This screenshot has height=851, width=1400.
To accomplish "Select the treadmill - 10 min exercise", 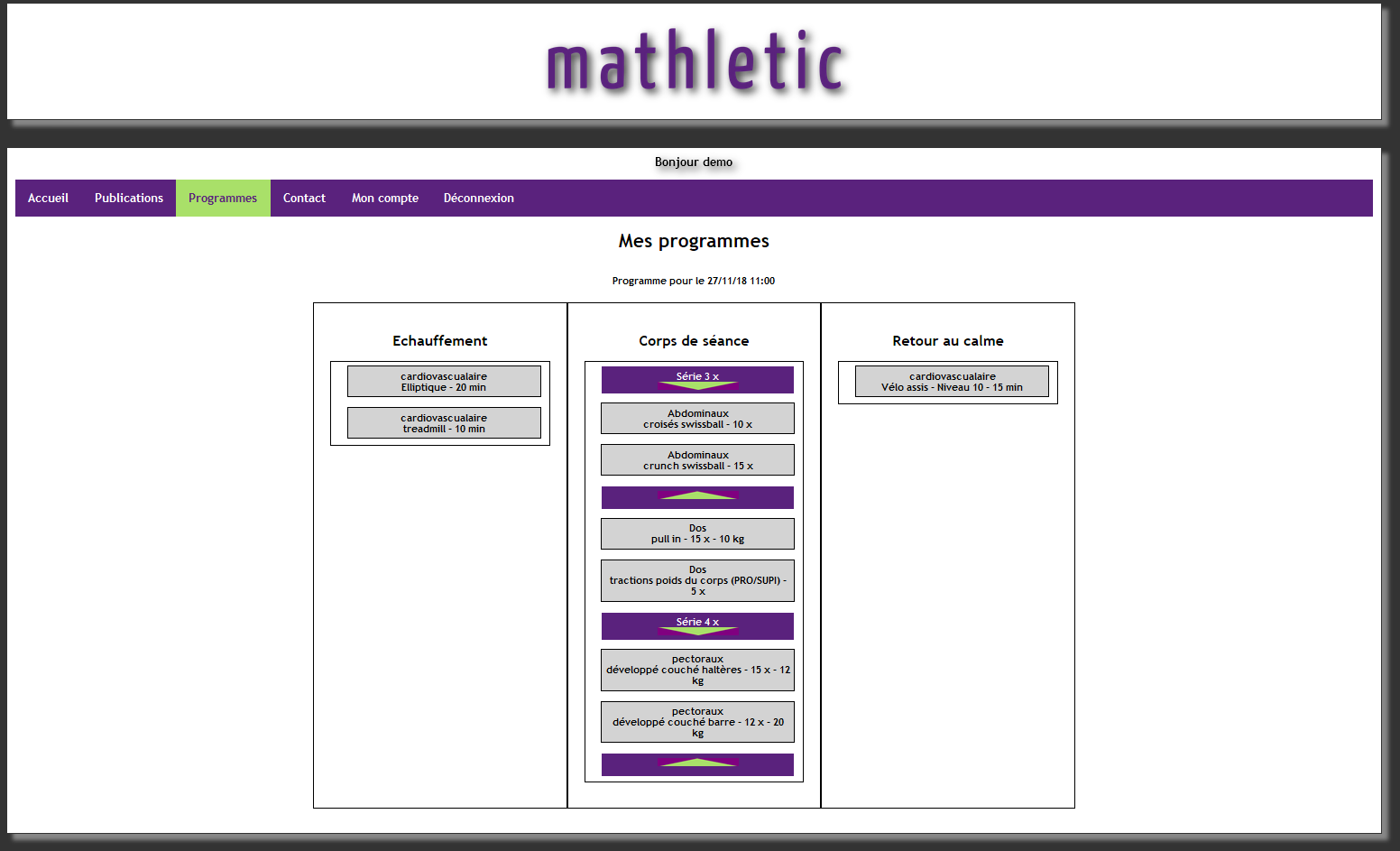I will point(444,423).
